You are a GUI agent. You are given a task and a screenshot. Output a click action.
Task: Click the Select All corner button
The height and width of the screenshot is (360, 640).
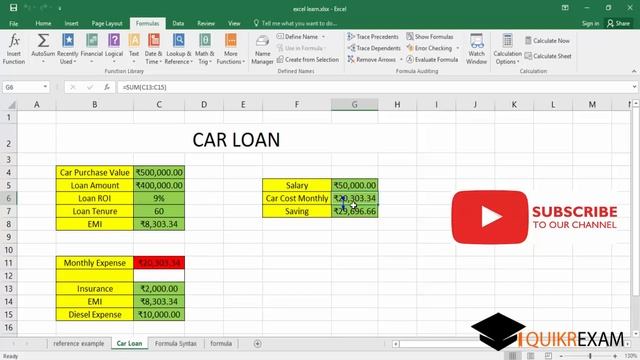coord(11,105)
